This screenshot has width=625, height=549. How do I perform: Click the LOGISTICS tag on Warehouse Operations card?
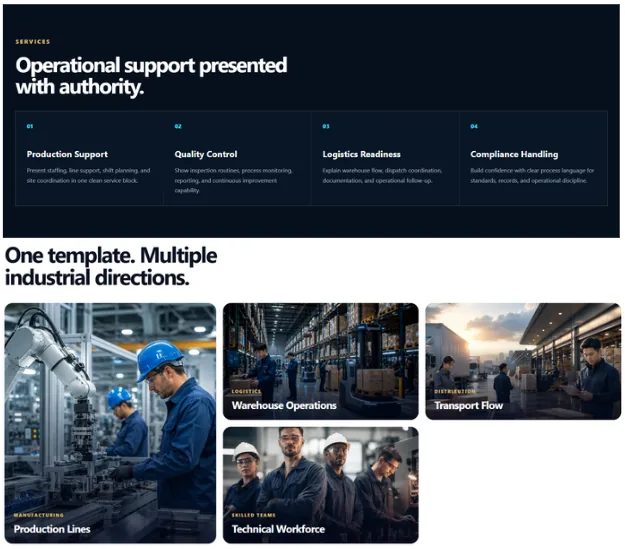pyautogui.click(x=246, y=392)
